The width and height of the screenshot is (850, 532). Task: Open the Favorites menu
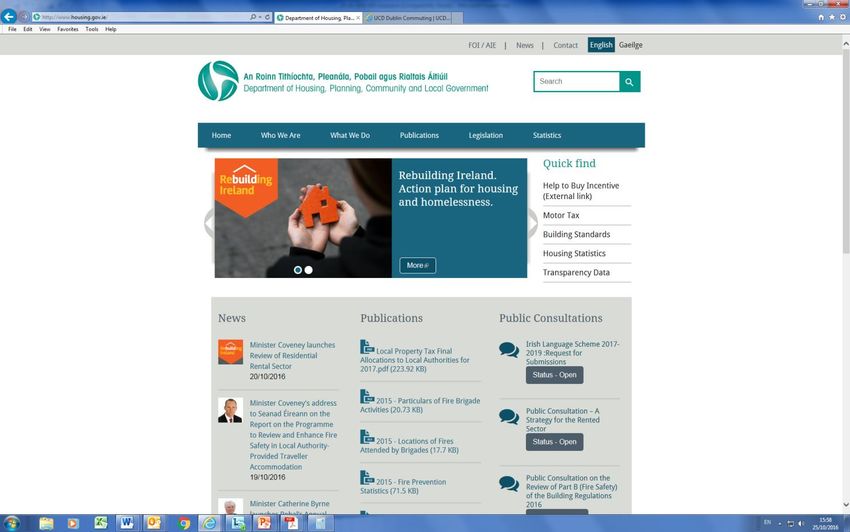[68, 29]
